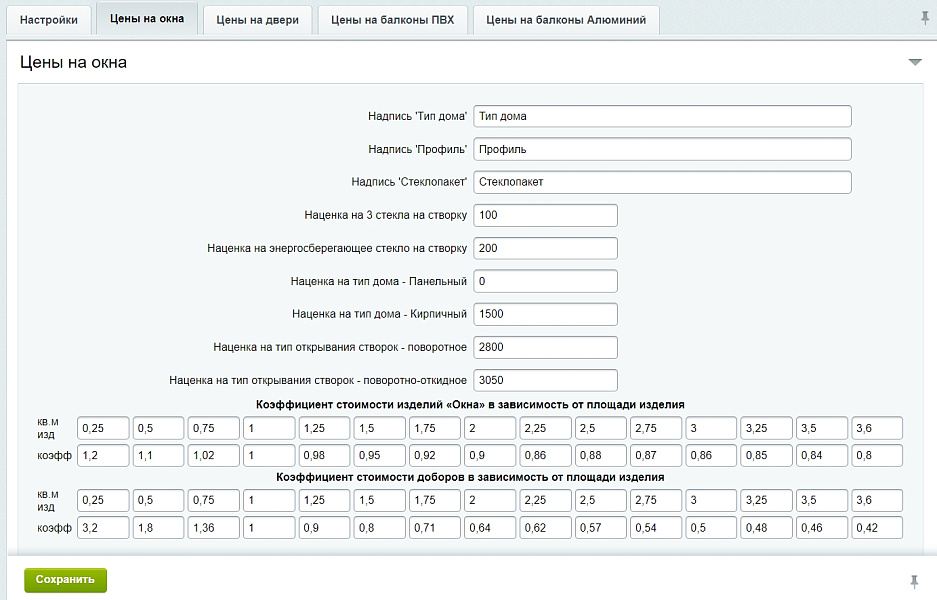The image size is (937, 600).
Task: Switch to the Цены на двери tab
Action: click(258, 20)
